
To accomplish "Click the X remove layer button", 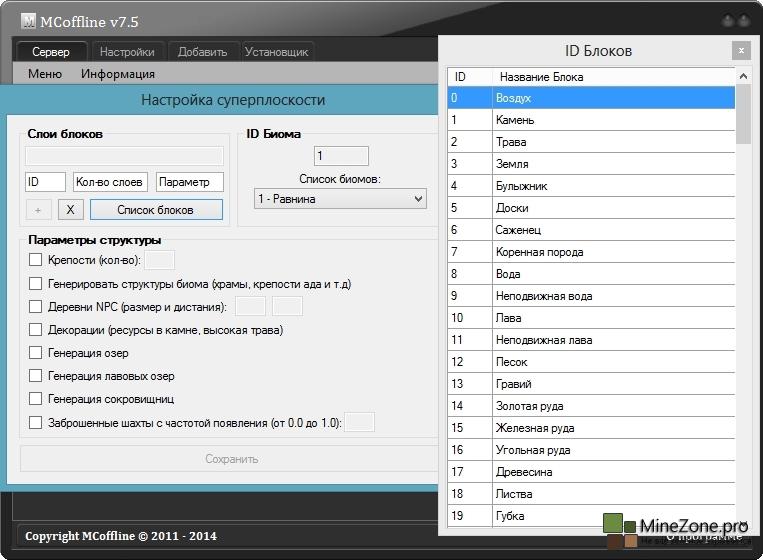I will click(70, 210).
